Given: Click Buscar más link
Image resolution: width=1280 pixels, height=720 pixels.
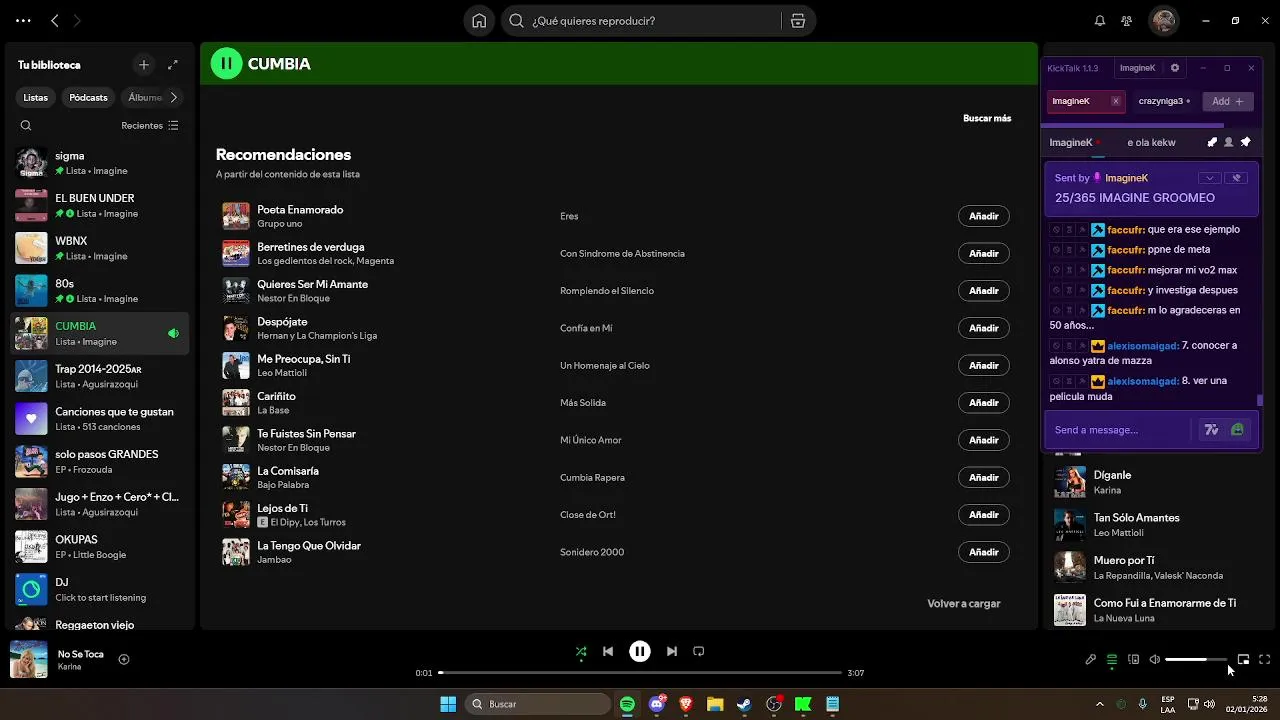Looking at the screenshot, I should tap(987, 118).
